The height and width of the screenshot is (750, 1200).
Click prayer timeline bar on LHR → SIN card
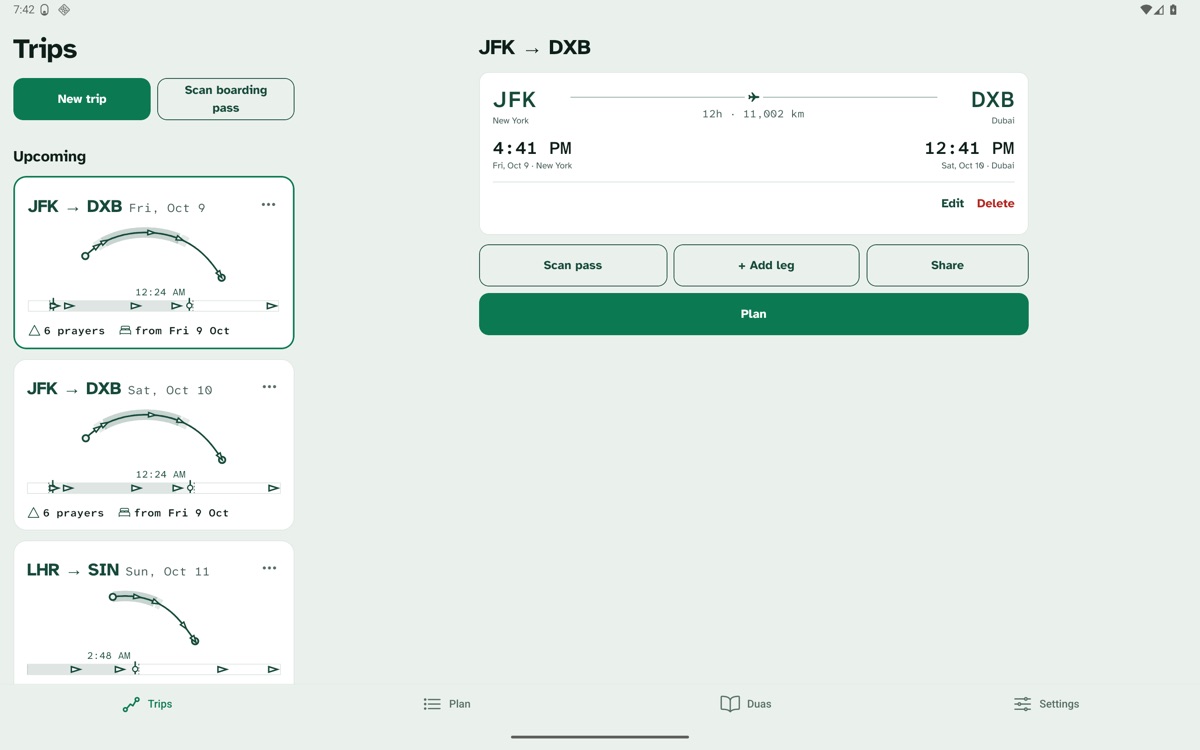[x=153, y=669]
